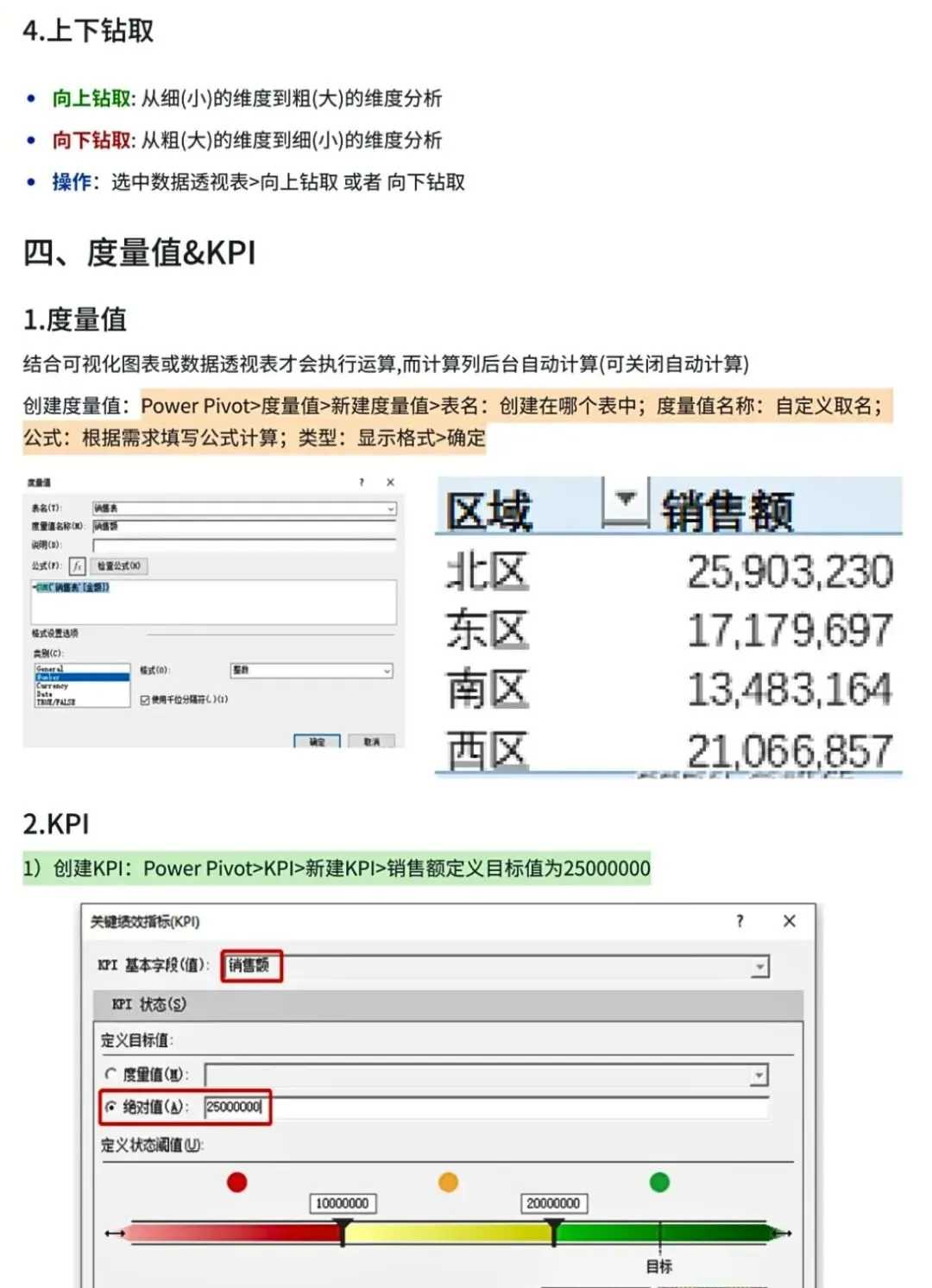Click the 21,066,857 sales value

(790, 750)
